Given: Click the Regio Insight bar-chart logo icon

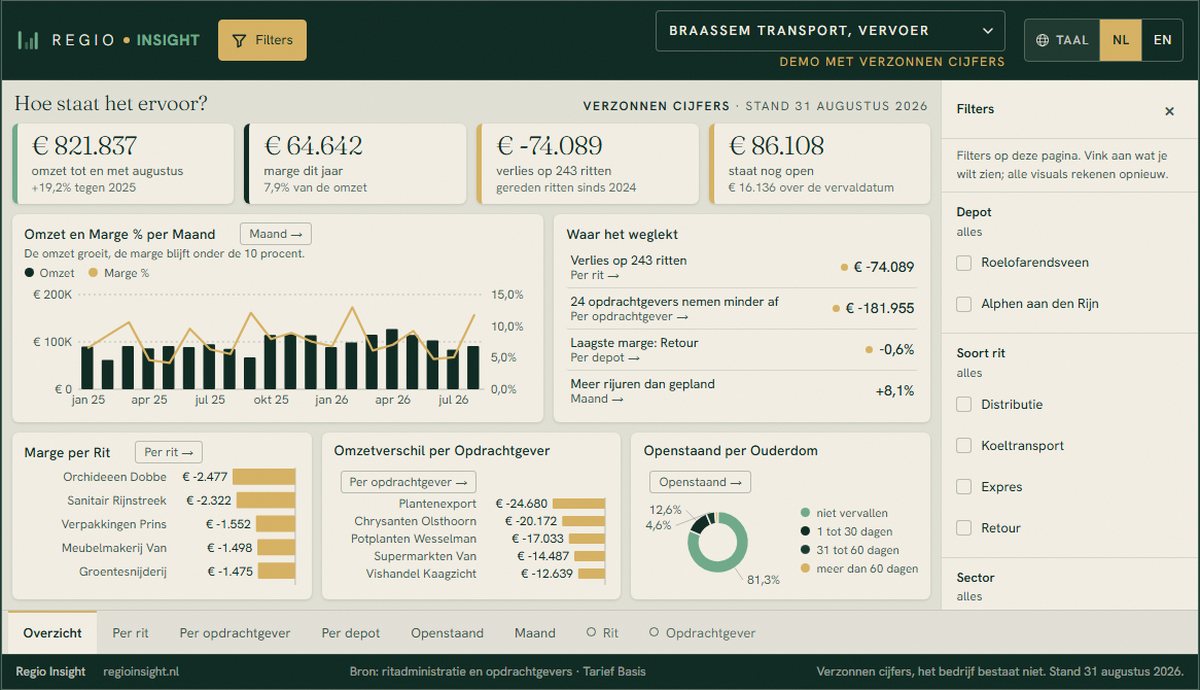Looking at the screenshot, I should coord(28,40).
